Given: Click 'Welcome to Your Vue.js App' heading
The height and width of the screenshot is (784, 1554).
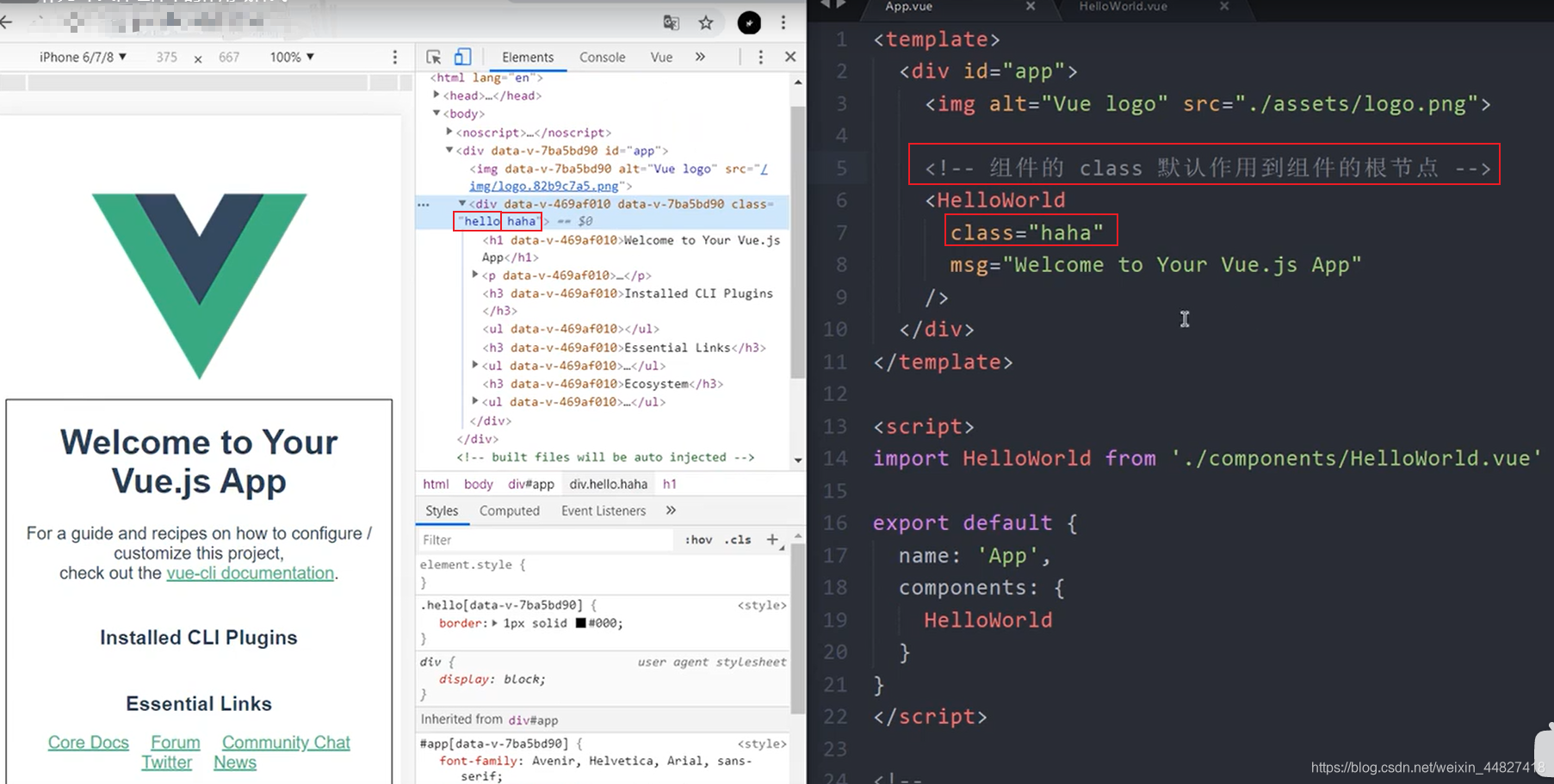Looking at the screenshot, I should (199, 461).
